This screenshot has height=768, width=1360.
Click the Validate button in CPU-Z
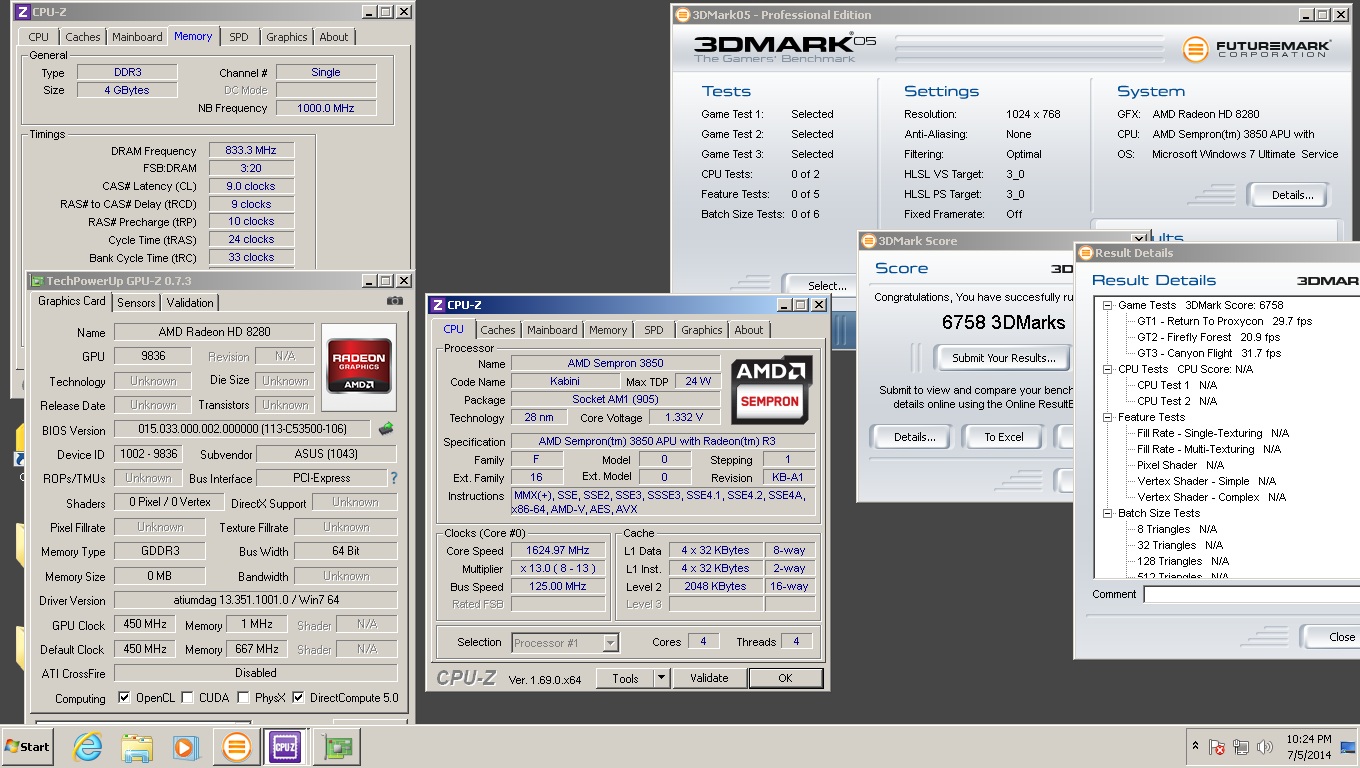709,678
